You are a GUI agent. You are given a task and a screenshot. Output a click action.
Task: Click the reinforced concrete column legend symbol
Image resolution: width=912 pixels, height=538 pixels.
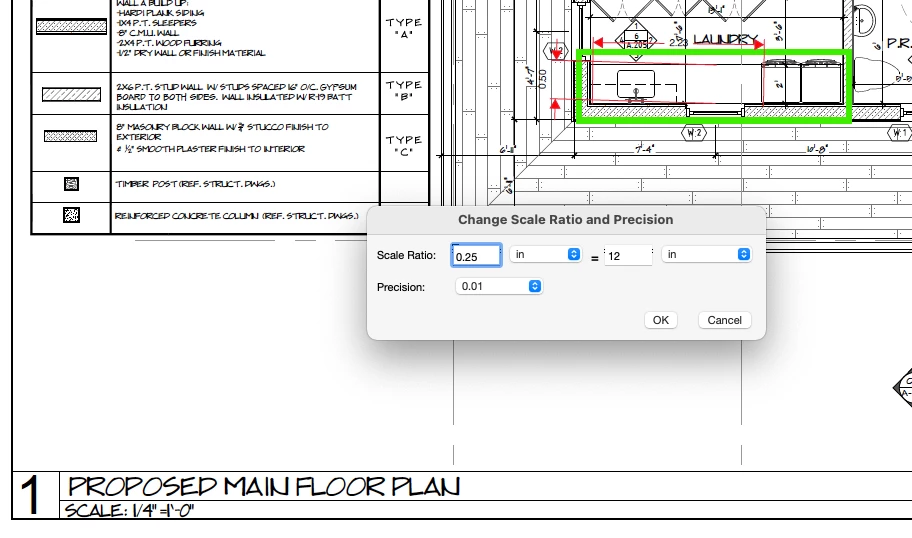tap(71, 215)
